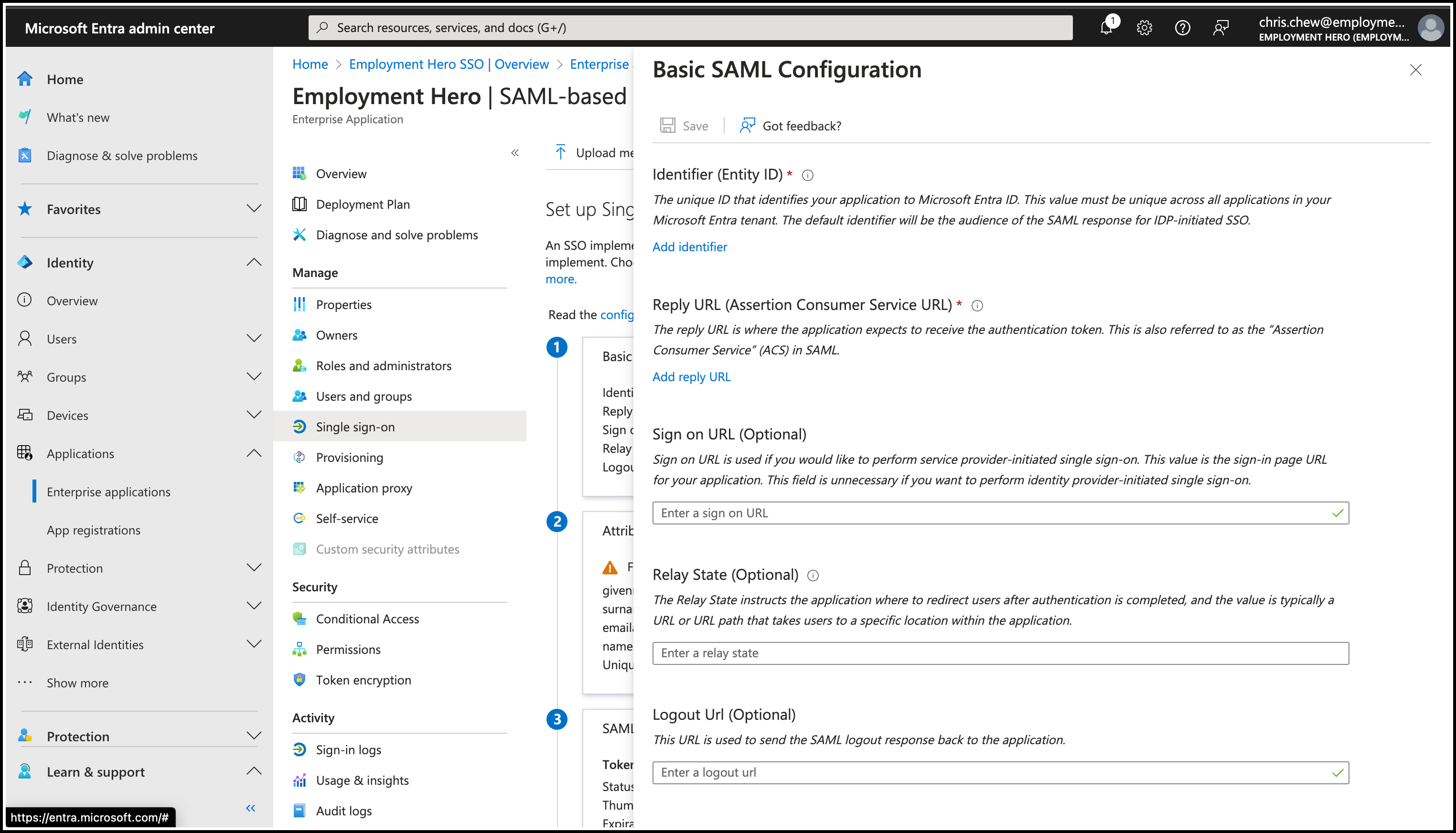Screen dimensions: 1456x833
Task: Open Sign-in logs under Activity
Action: pos(348,749)
